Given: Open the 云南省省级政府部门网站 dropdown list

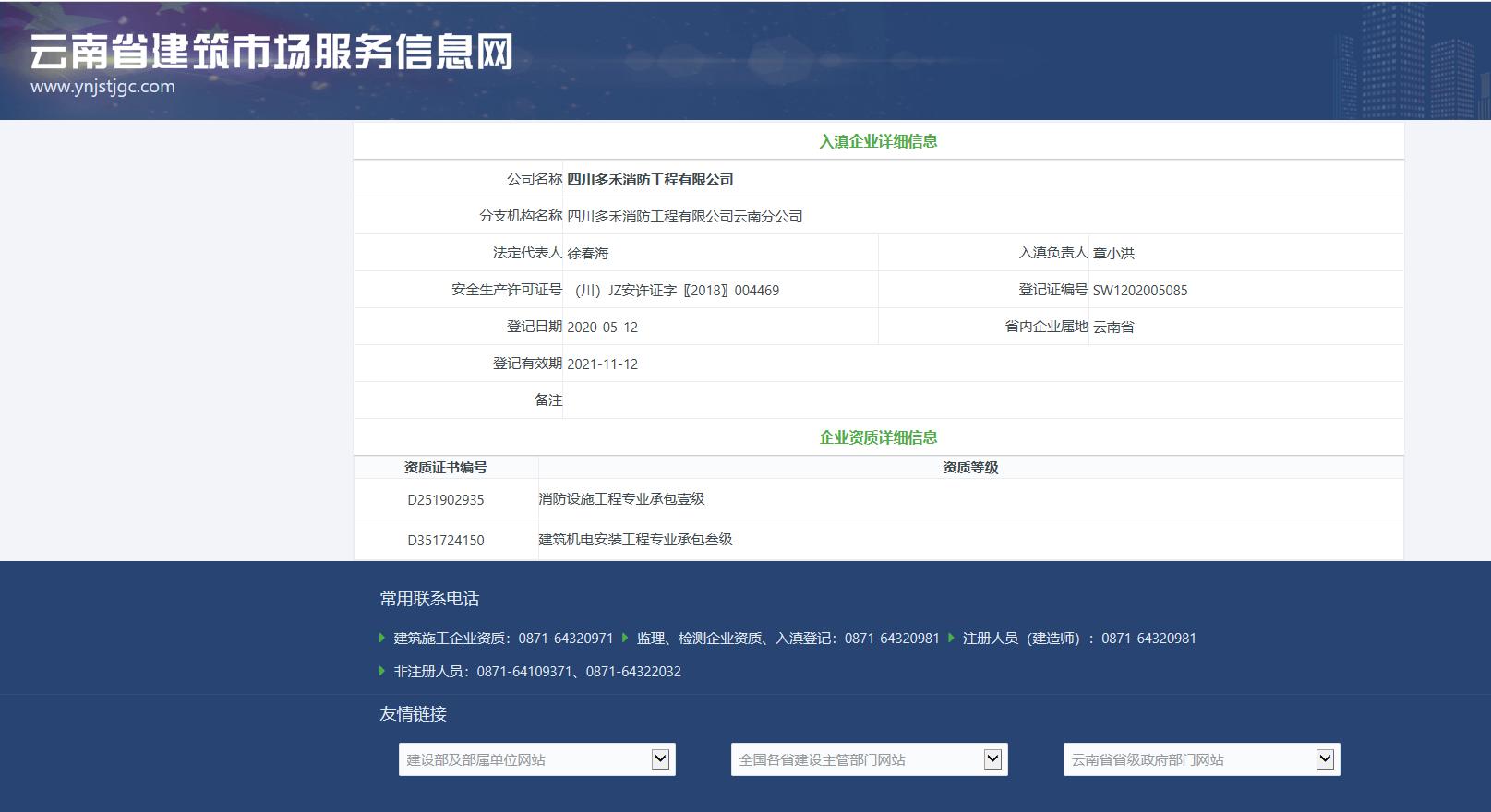Looking at the screenshot, I should coord(1201,759).
